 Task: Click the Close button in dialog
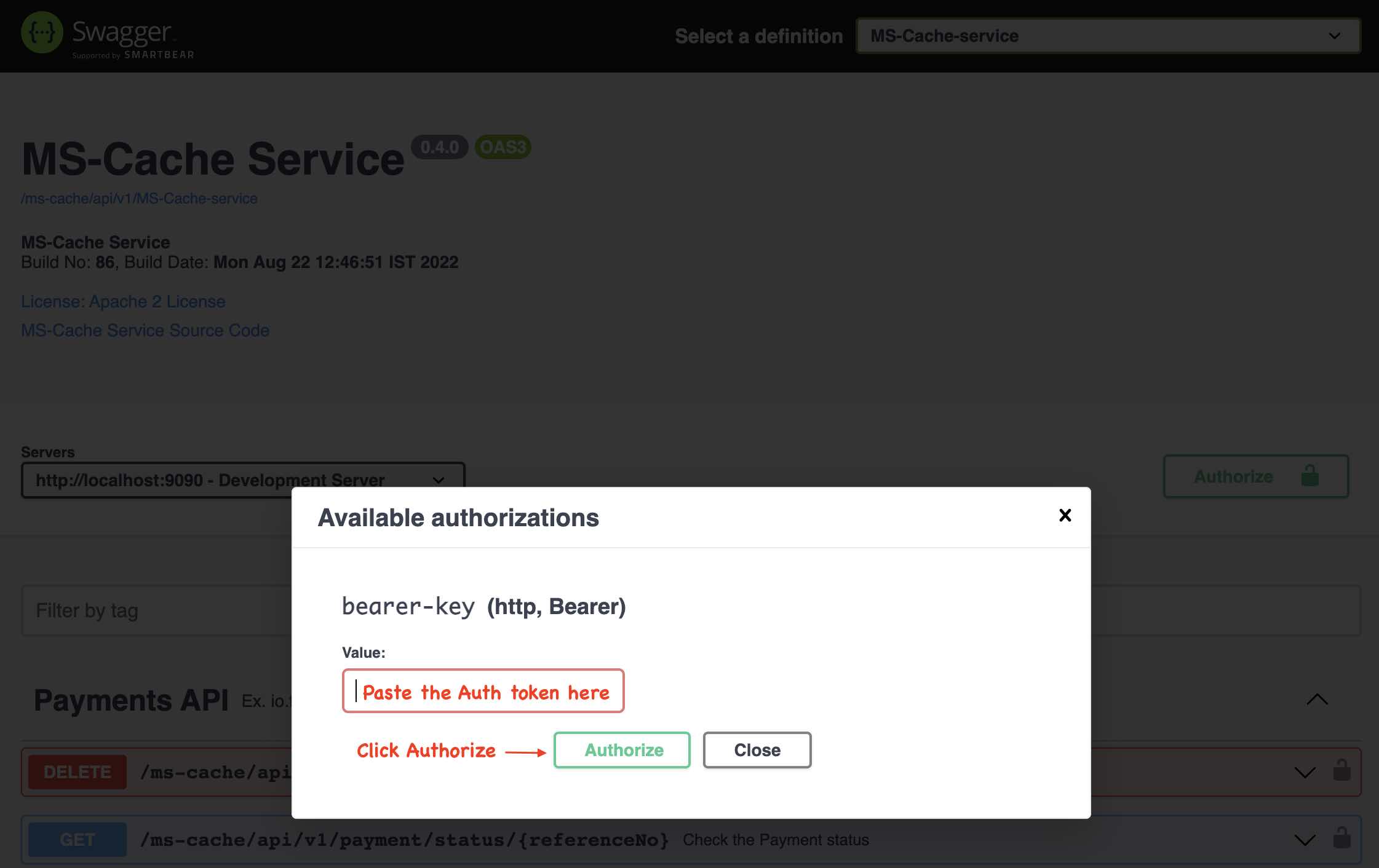757,750
